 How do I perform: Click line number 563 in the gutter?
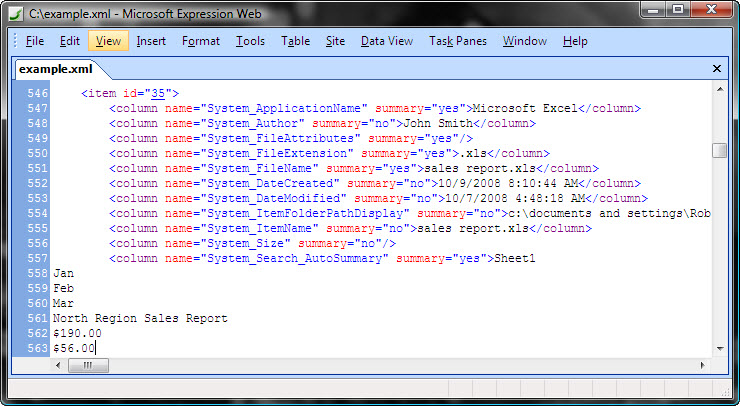click(x=37, y=348)
